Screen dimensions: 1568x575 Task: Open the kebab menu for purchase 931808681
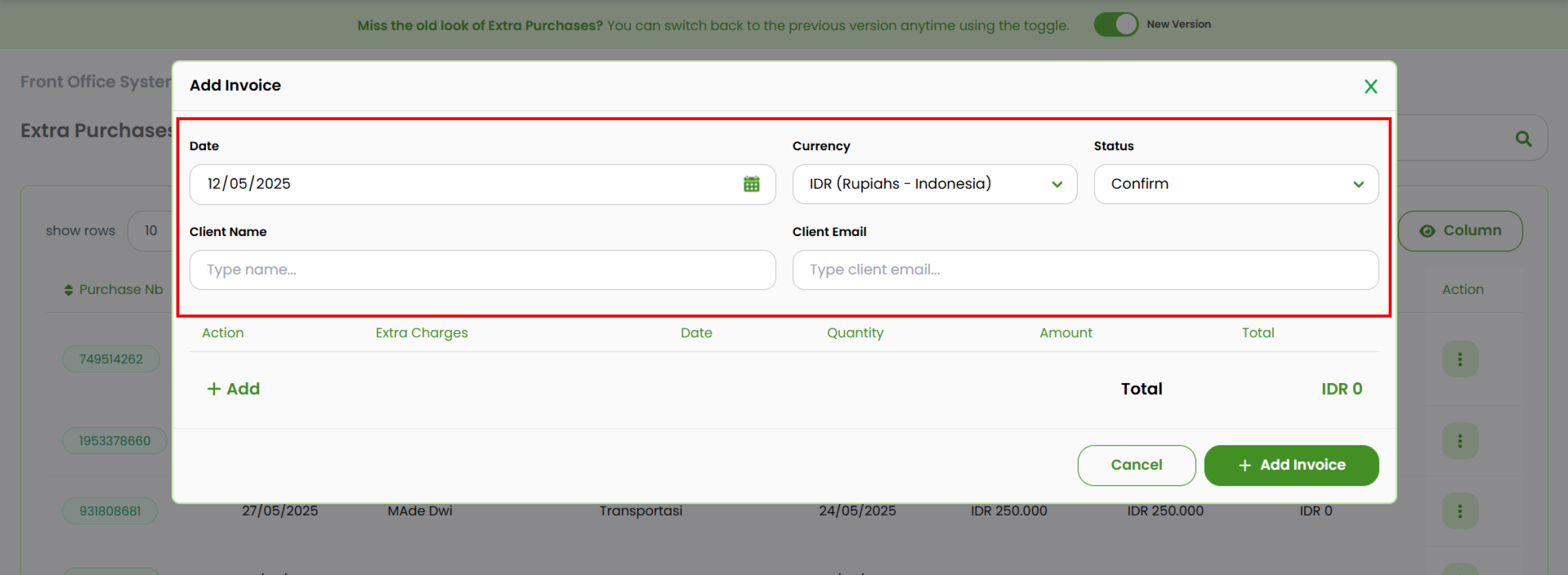1460,510
